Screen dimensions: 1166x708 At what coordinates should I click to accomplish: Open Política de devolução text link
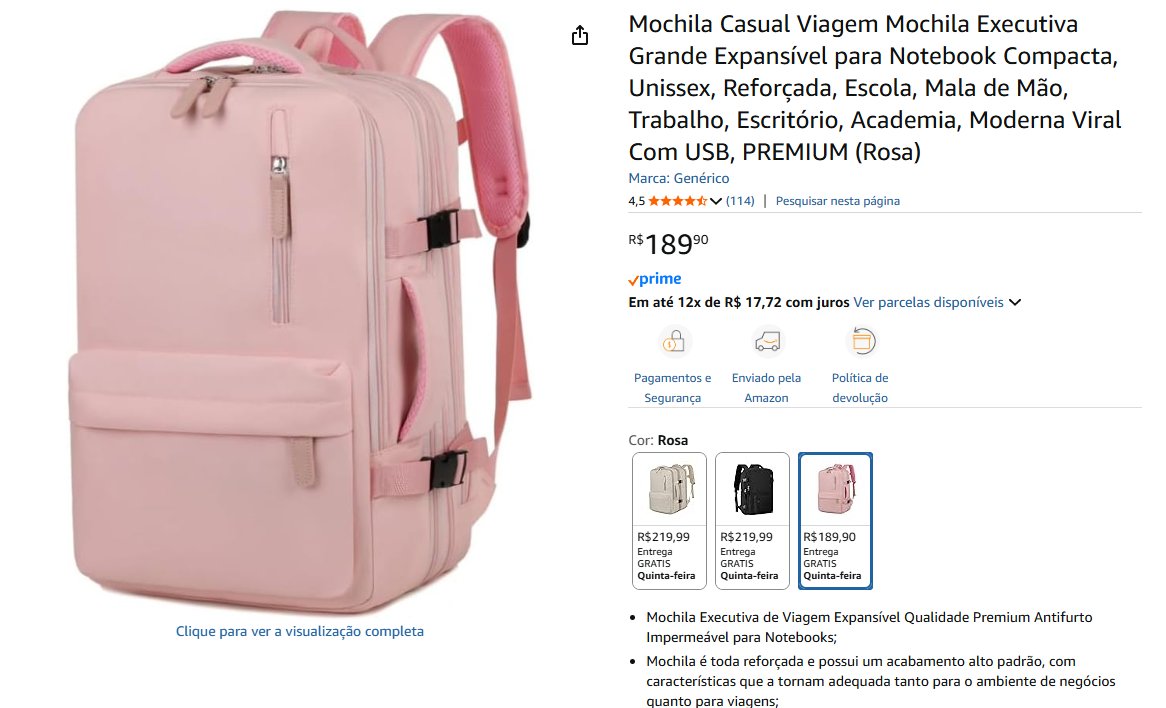coord(860,387)
